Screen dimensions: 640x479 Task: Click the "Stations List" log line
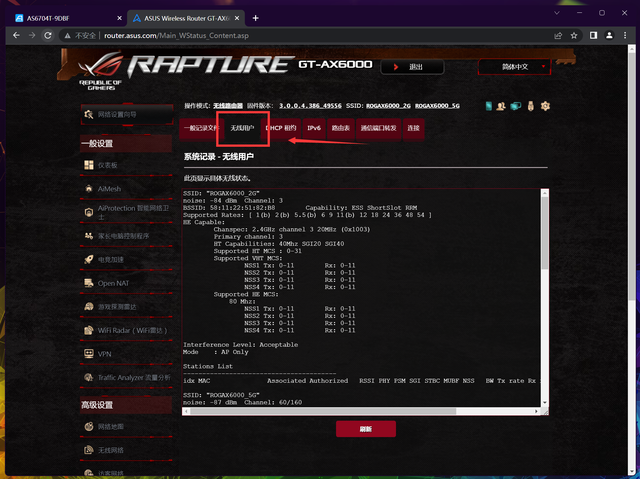pos(208,366)
